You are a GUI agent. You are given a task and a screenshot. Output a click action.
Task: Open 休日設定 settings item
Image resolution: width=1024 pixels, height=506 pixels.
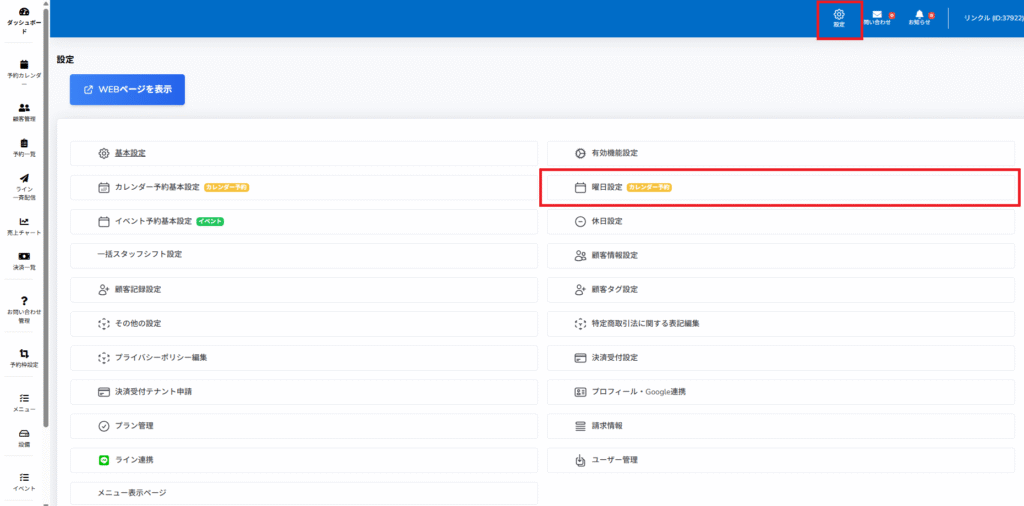[607, 221]
